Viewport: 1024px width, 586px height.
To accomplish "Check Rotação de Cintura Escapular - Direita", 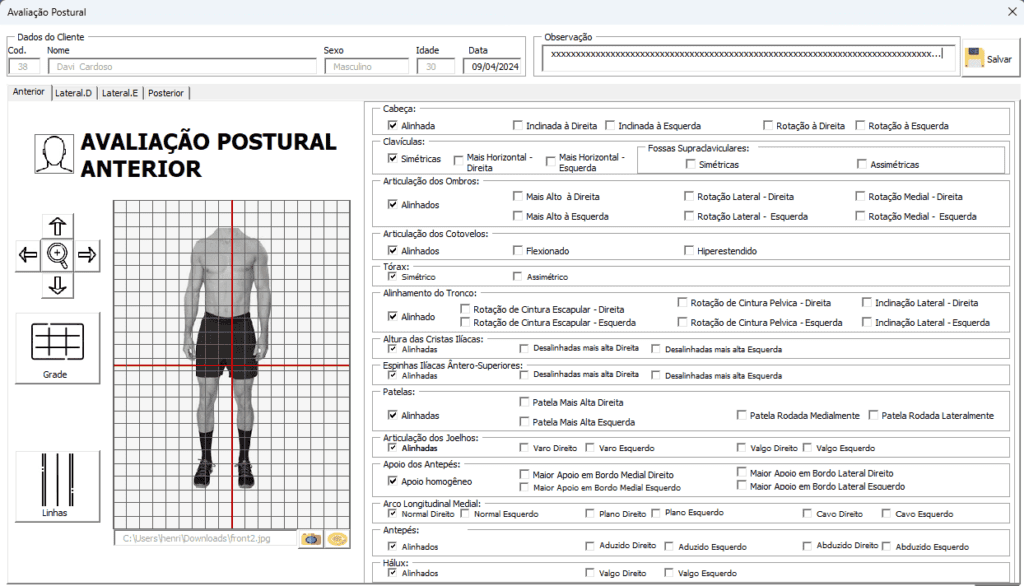I will tap(465, 309).
